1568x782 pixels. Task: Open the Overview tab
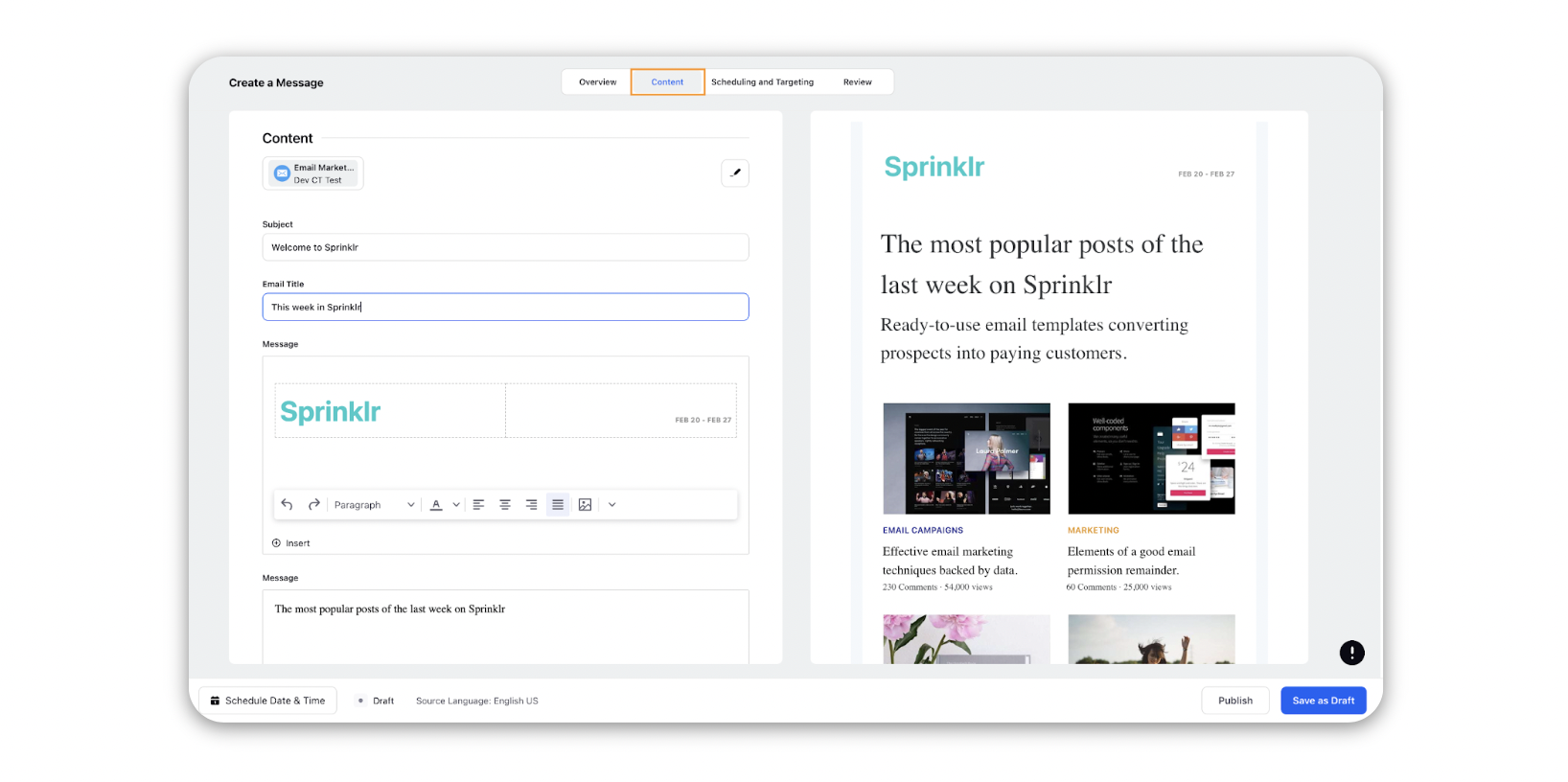pos(597,82)
